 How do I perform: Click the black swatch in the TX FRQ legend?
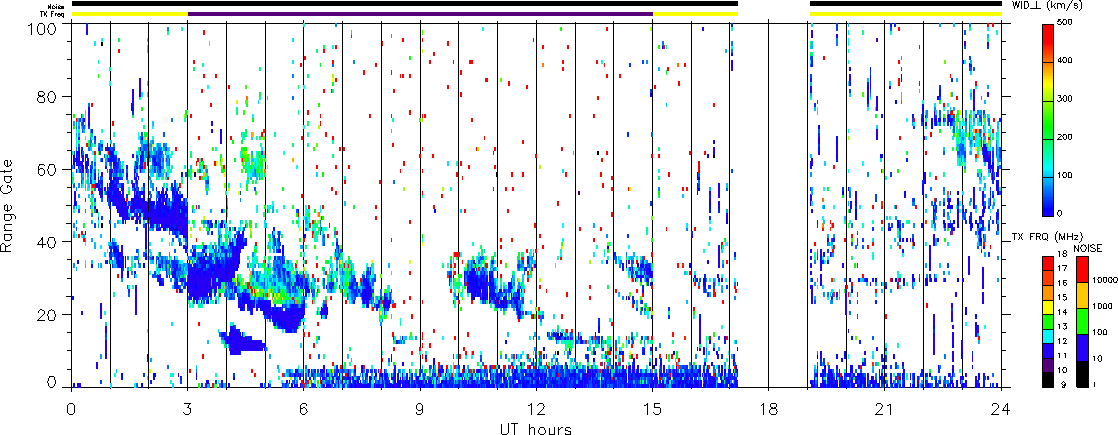pos(1048,379)
